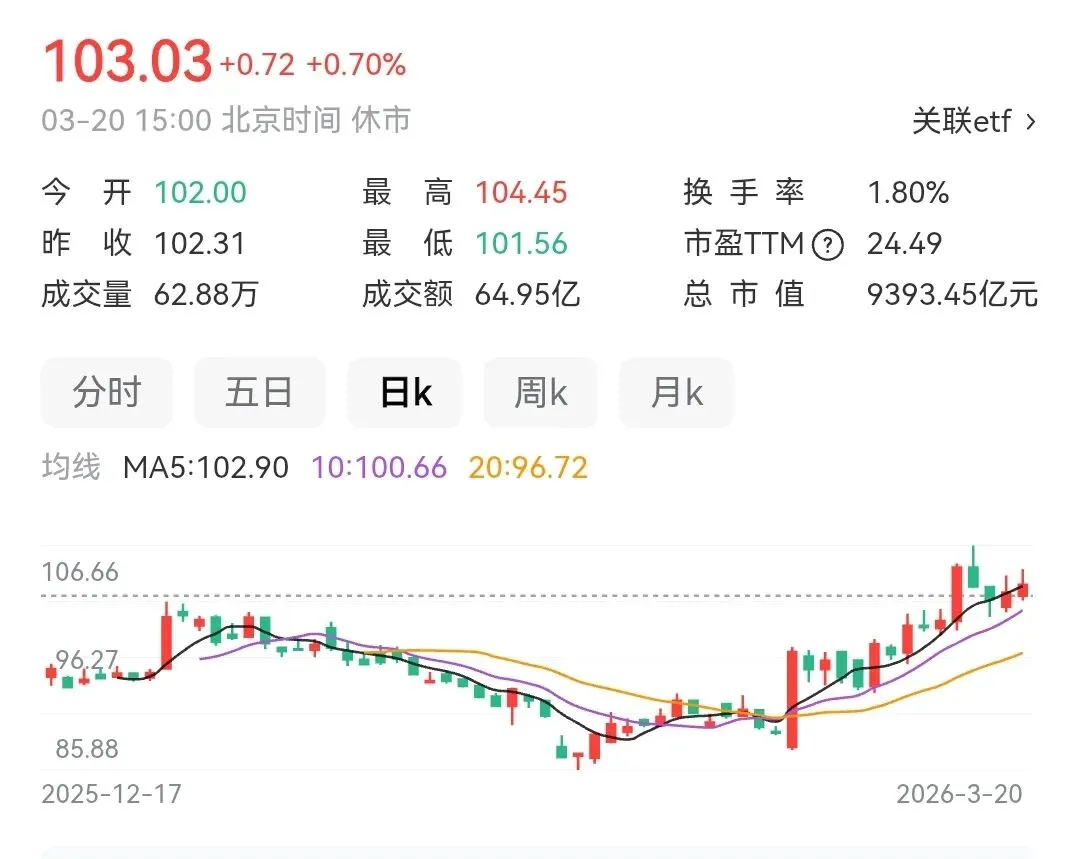This screenshot has width=1080, height=859.
Task: Tap the tall red candlestick above 106.66 line
Action: [x=957, y=597]
